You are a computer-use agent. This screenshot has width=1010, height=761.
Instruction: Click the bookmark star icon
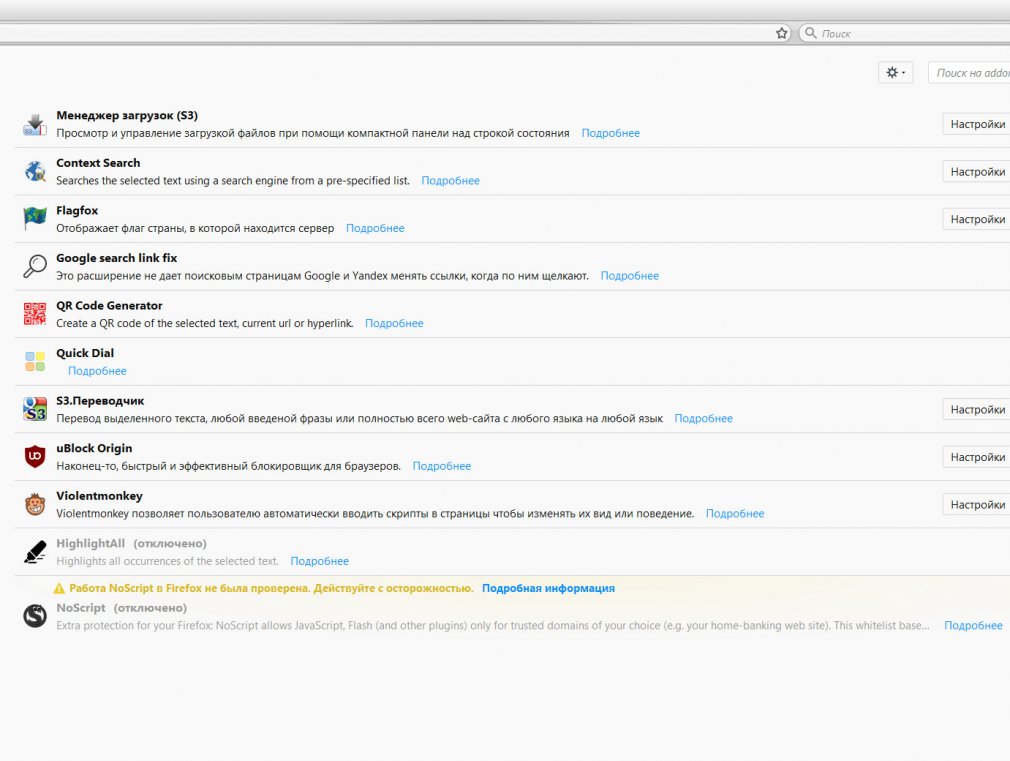(782, 34)
